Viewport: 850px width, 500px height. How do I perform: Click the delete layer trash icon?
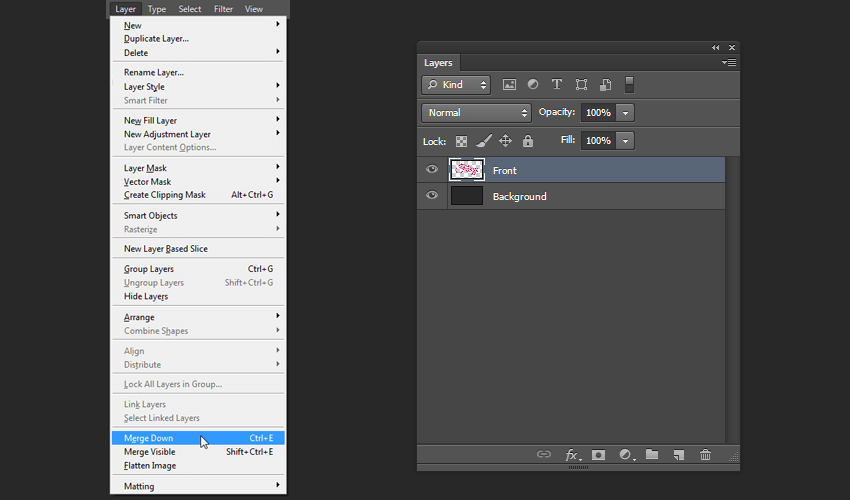pos(705,455)
